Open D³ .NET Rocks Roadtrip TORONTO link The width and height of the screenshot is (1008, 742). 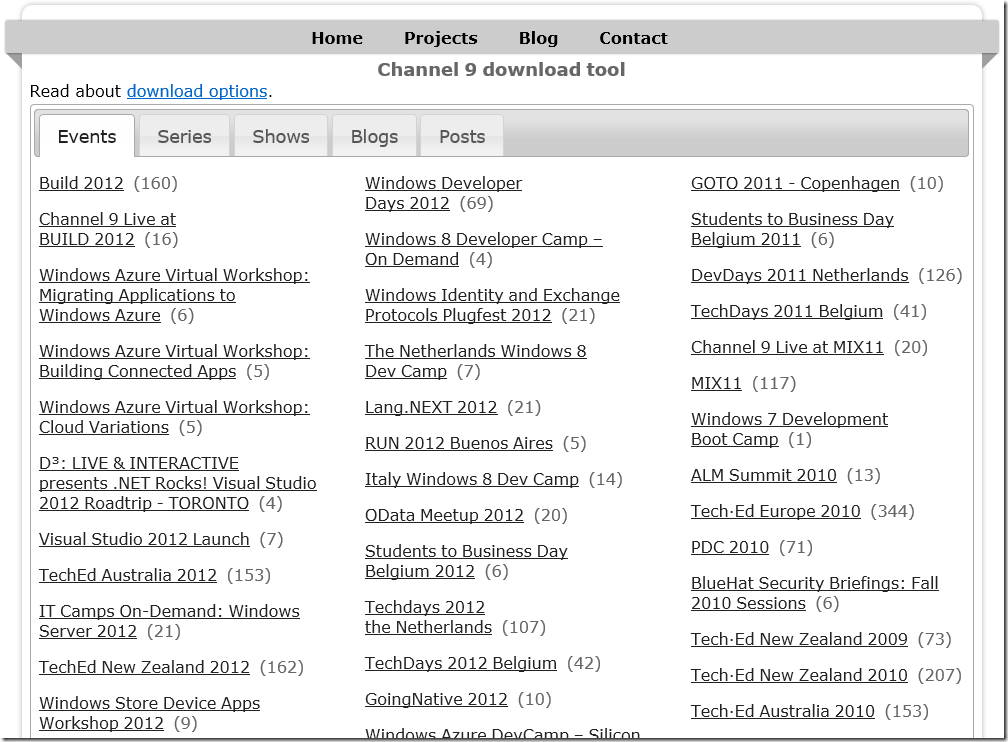click(x=177, y=484)
